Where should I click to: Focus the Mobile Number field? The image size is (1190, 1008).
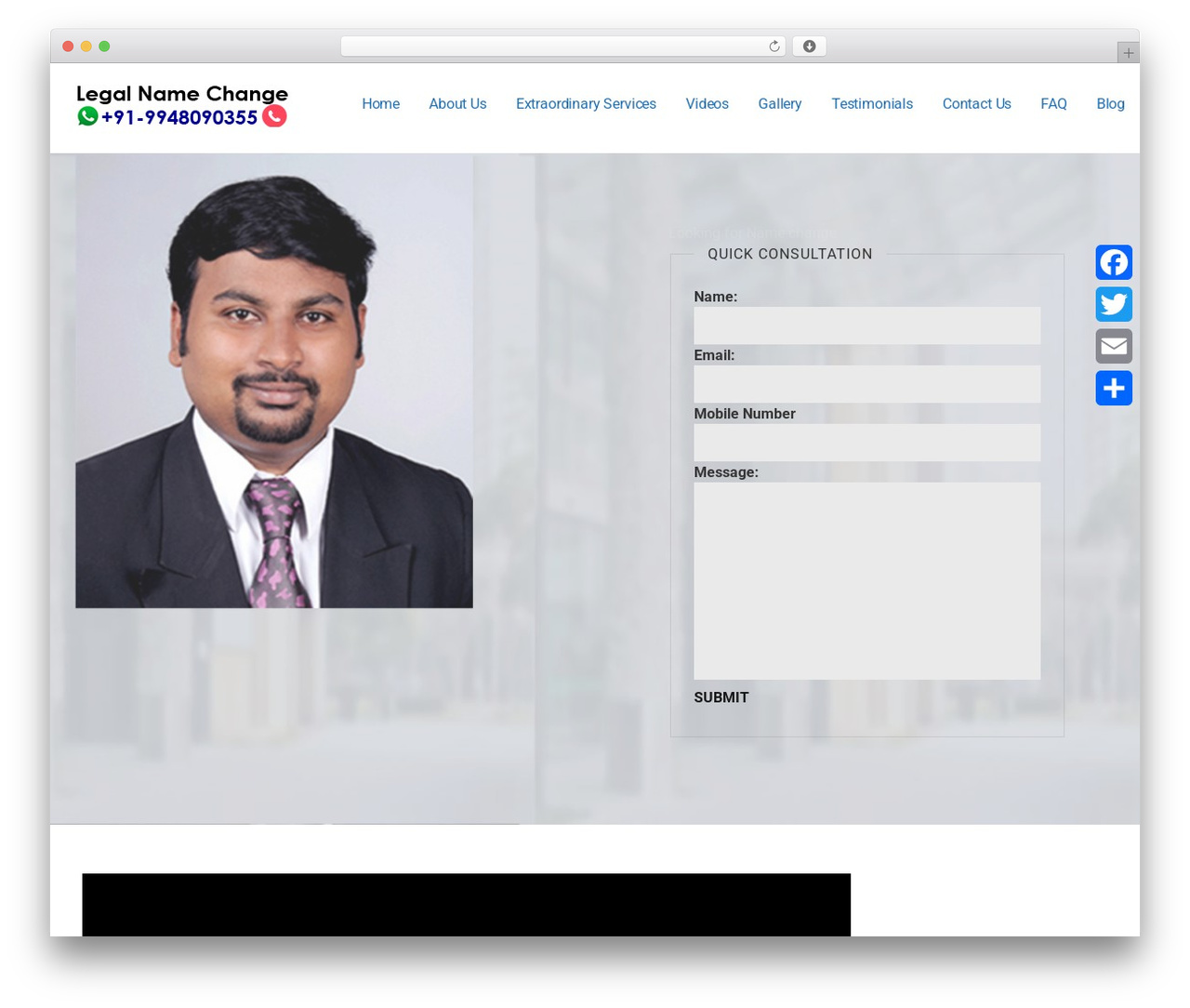pyautogui.click(x=866, y=443)
